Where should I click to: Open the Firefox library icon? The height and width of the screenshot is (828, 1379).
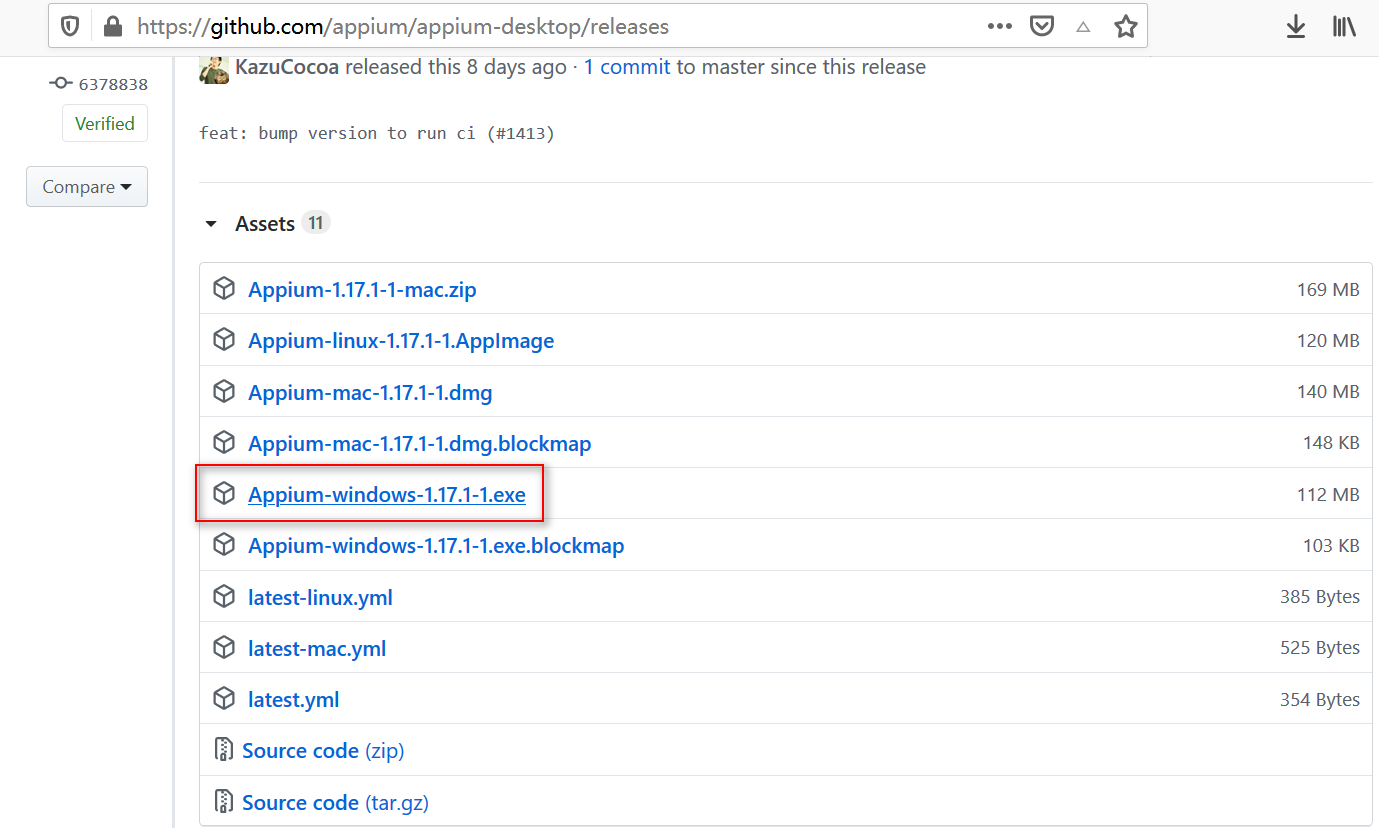pyautogui.click(x=1344, y=27)
